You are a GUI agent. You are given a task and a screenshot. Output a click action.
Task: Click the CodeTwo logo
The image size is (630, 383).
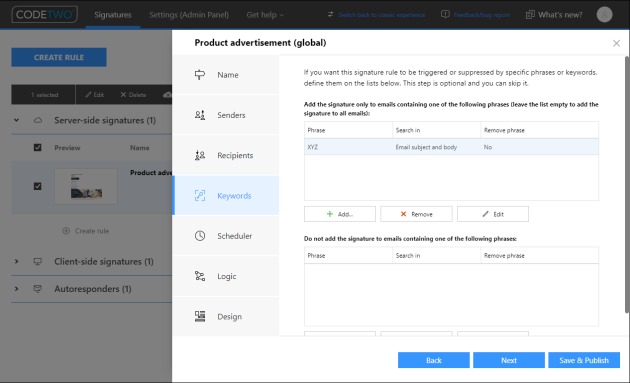point(45,14)
